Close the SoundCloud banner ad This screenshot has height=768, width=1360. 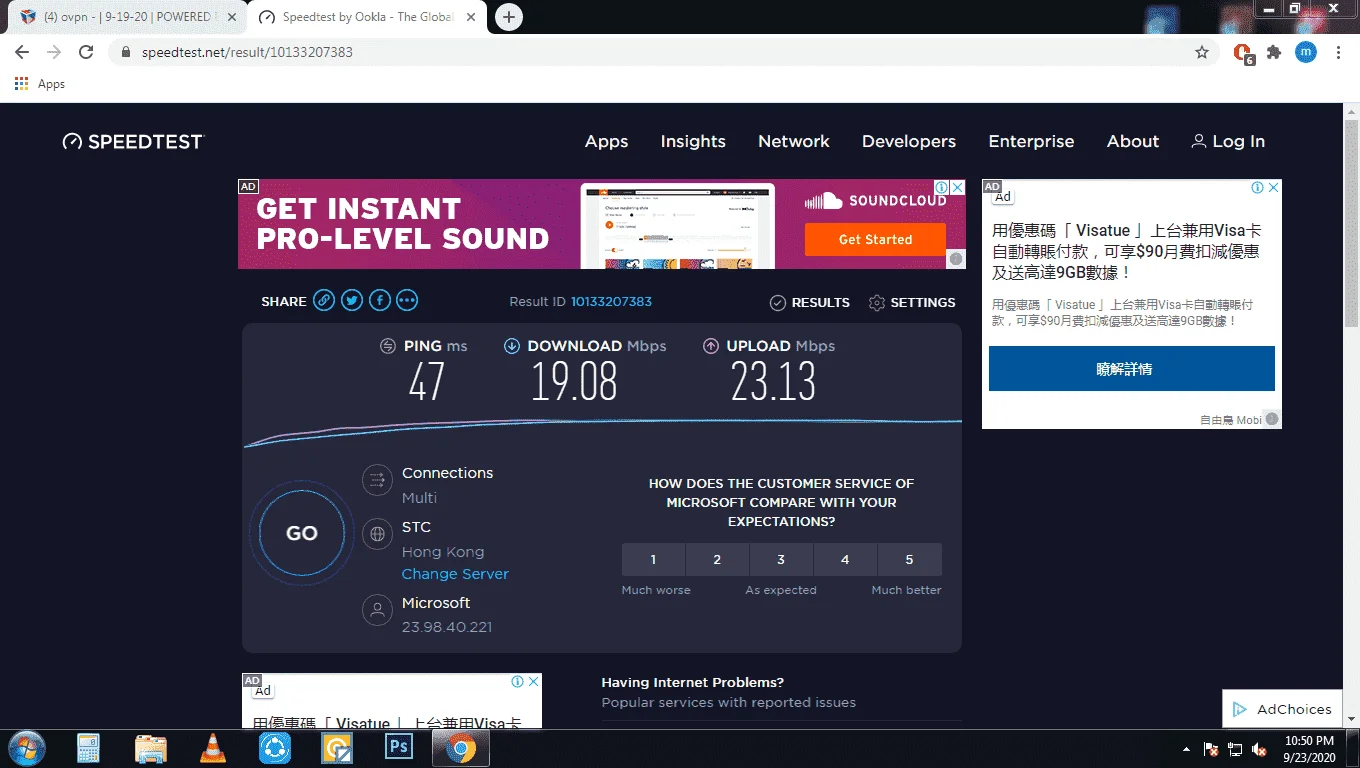[x=957, y=187]
